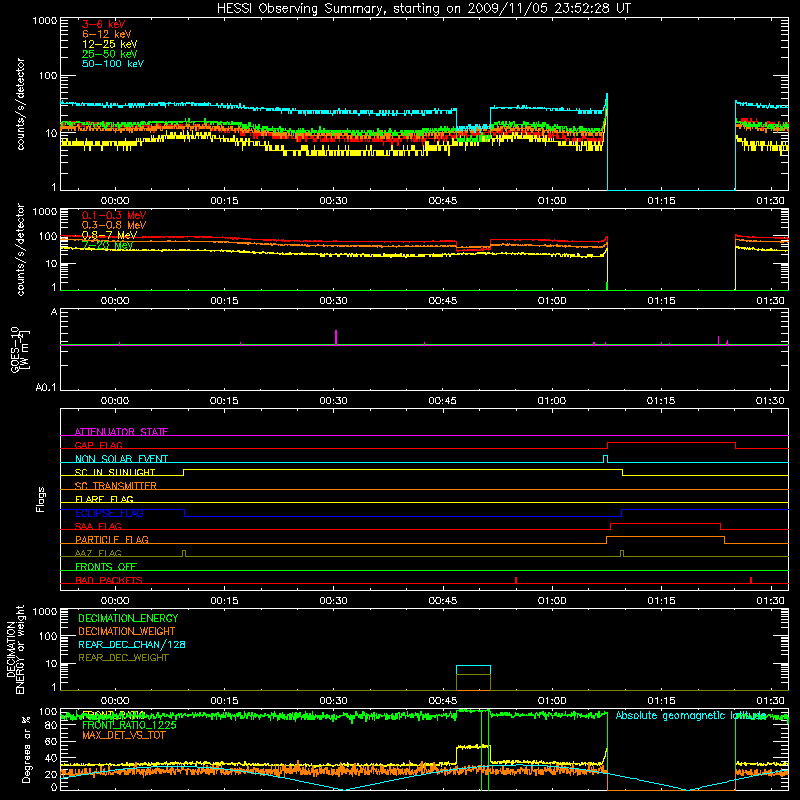This screenshot has height=800, width=800.
Task: Click the '00:30' time label under the top panel
Action: point(333,201)
